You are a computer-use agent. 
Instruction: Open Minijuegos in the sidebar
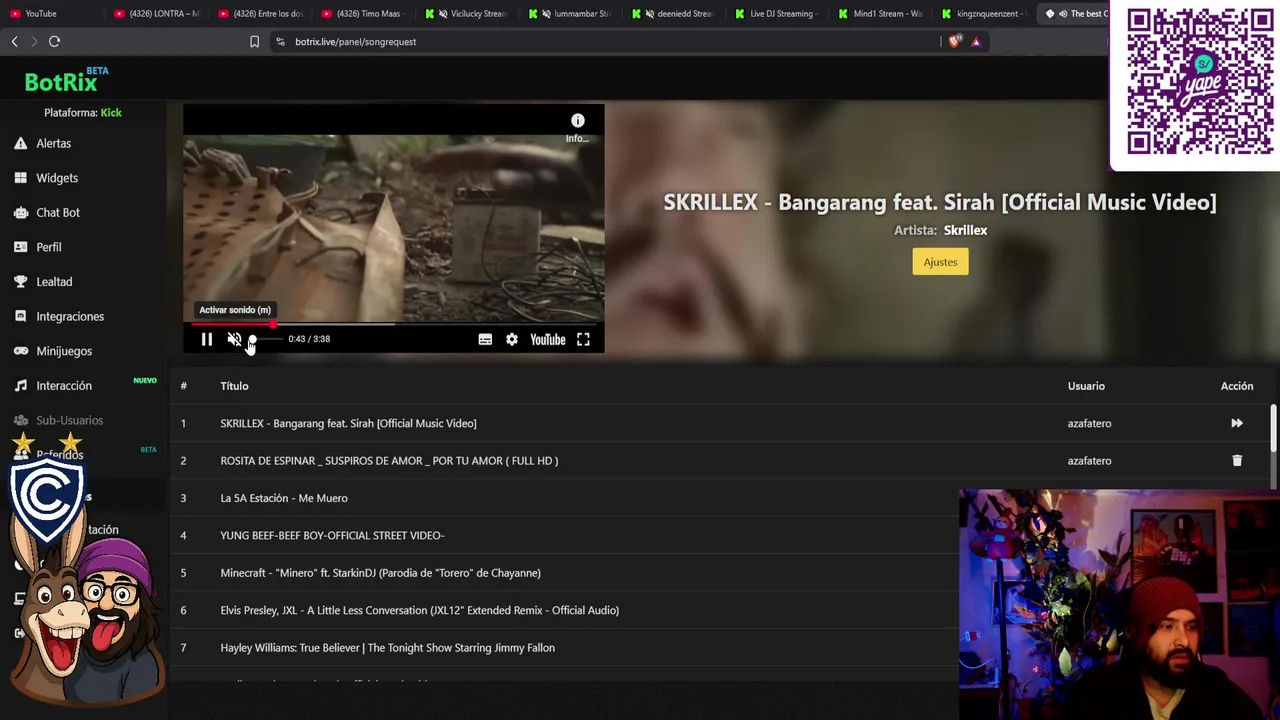pos(64,351)
